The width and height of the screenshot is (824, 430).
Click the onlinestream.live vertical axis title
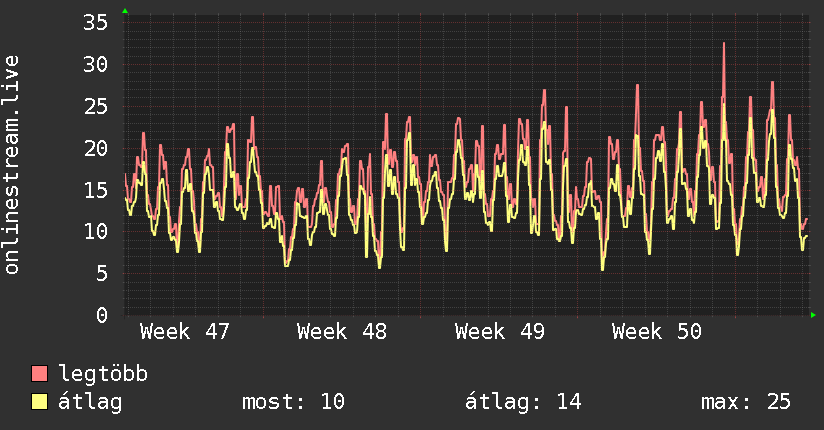[11, 165]
